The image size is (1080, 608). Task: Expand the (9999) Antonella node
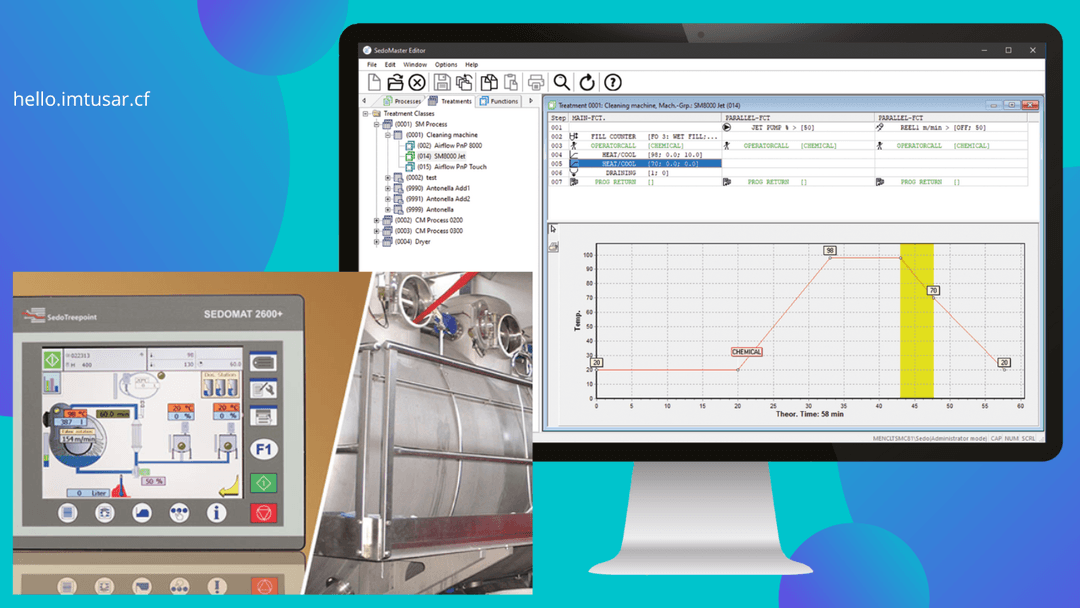[x=388, y=209]
